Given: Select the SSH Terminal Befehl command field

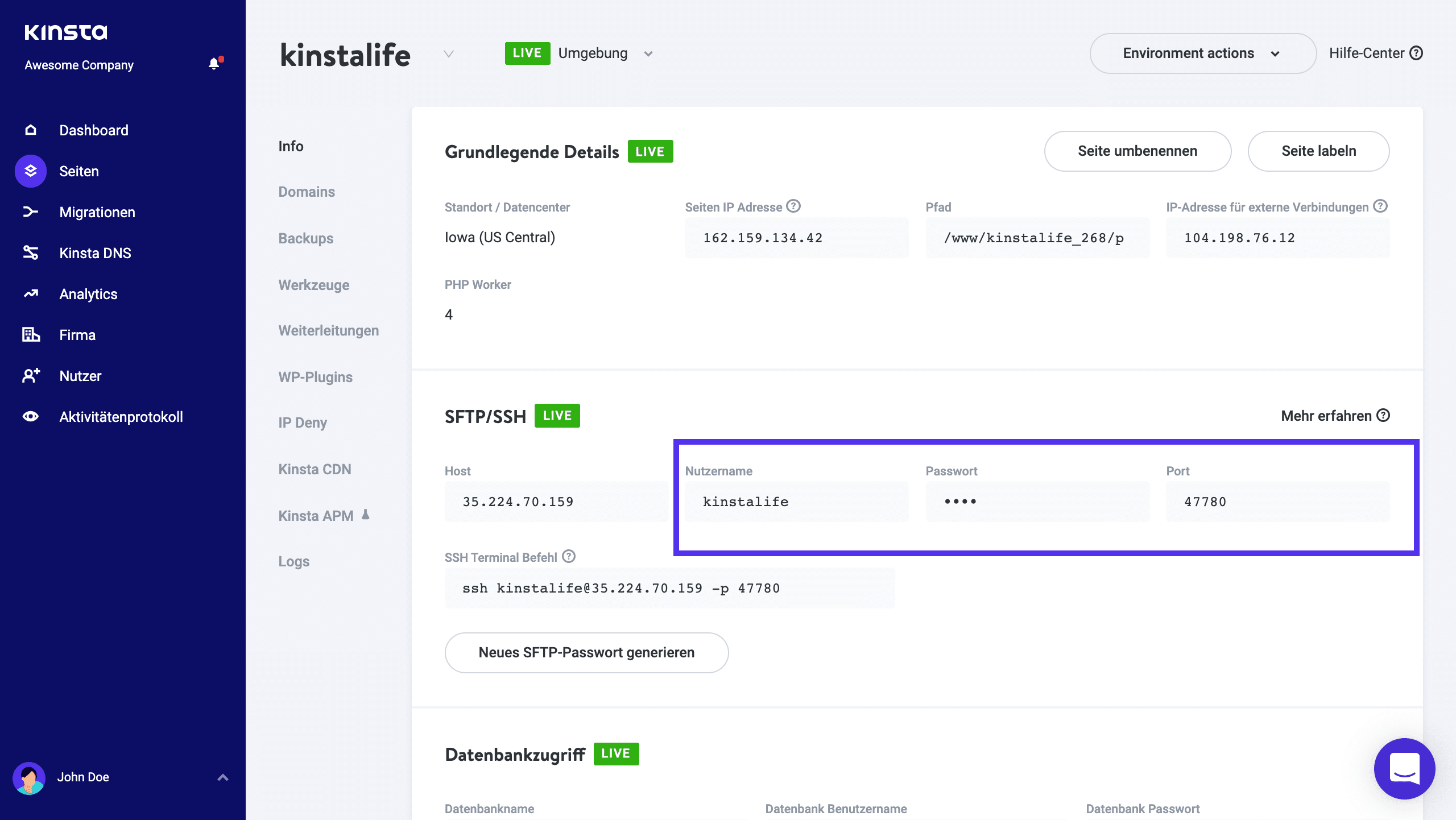Looking at the screenshot, I should click(x=669, y=588).
